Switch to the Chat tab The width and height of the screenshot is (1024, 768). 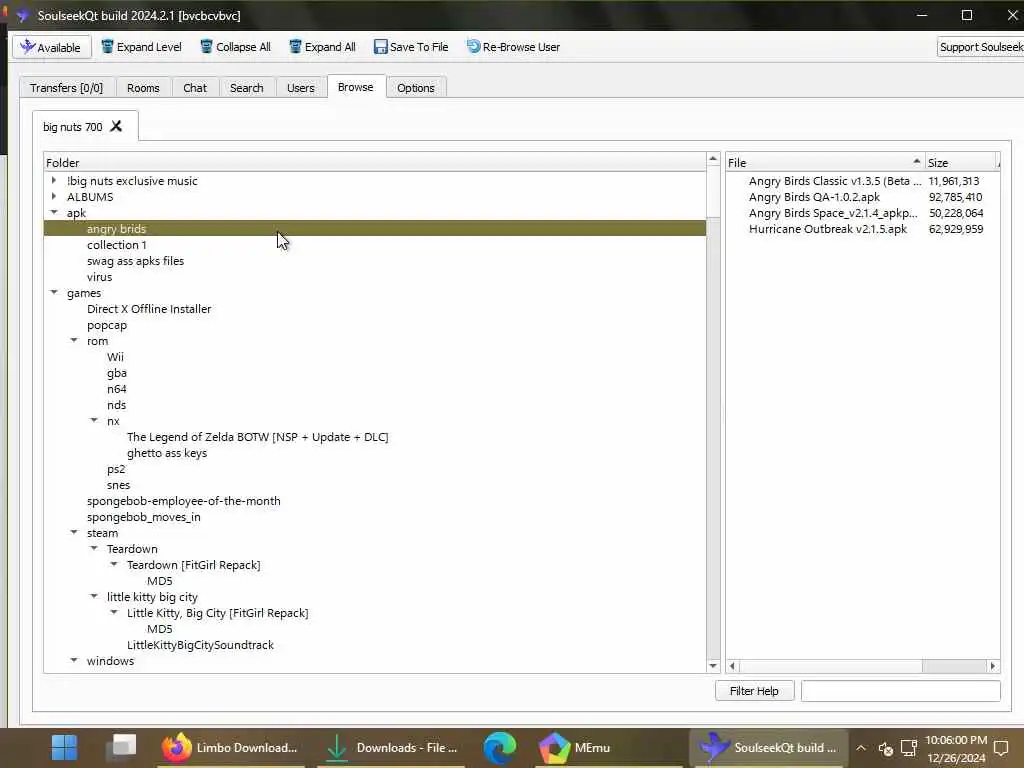click(195, 88)
